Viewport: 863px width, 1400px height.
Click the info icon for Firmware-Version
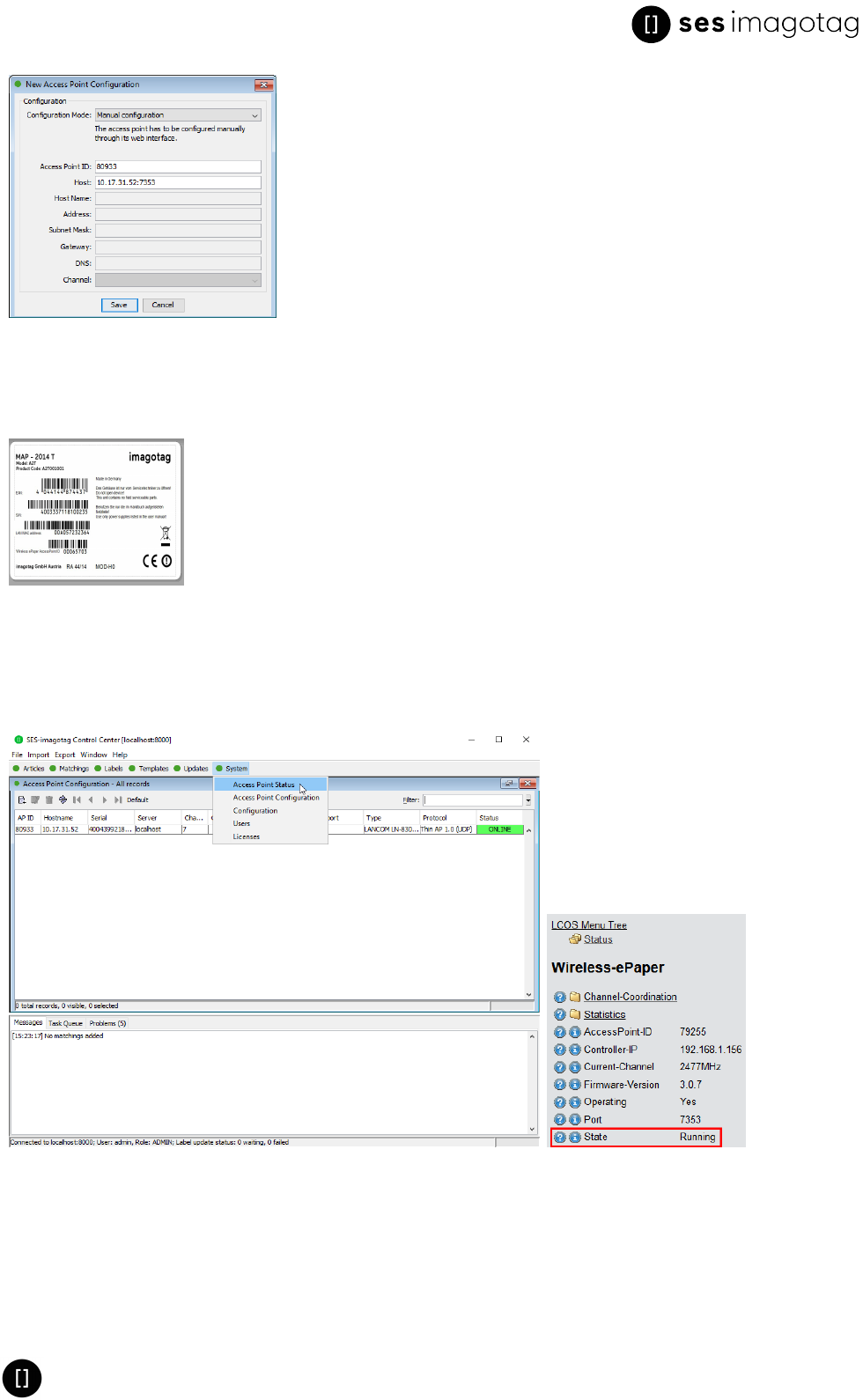(575, 1085)
